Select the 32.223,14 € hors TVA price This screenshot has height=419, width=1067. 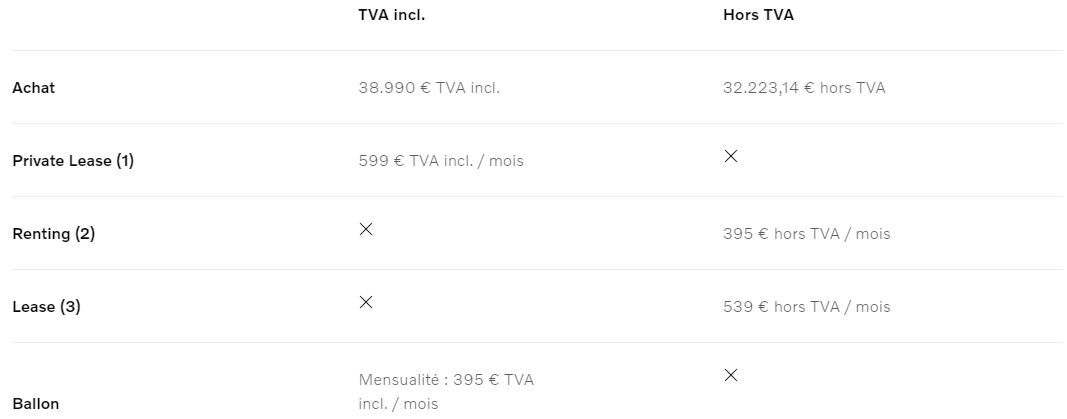[804, 88]
